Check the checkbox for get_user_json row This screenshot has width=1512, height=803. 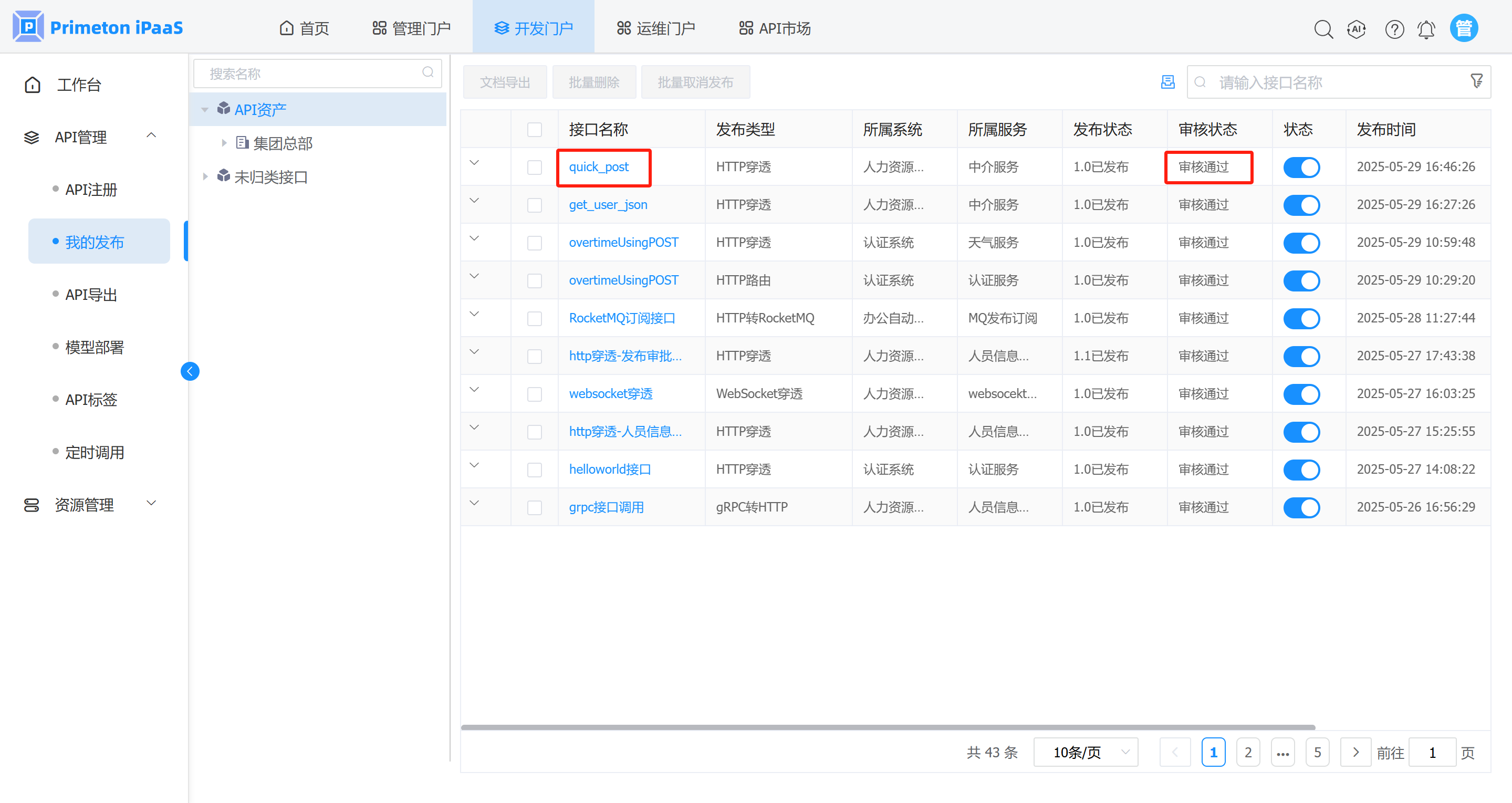pyautogui.click(x=534, y=205)
